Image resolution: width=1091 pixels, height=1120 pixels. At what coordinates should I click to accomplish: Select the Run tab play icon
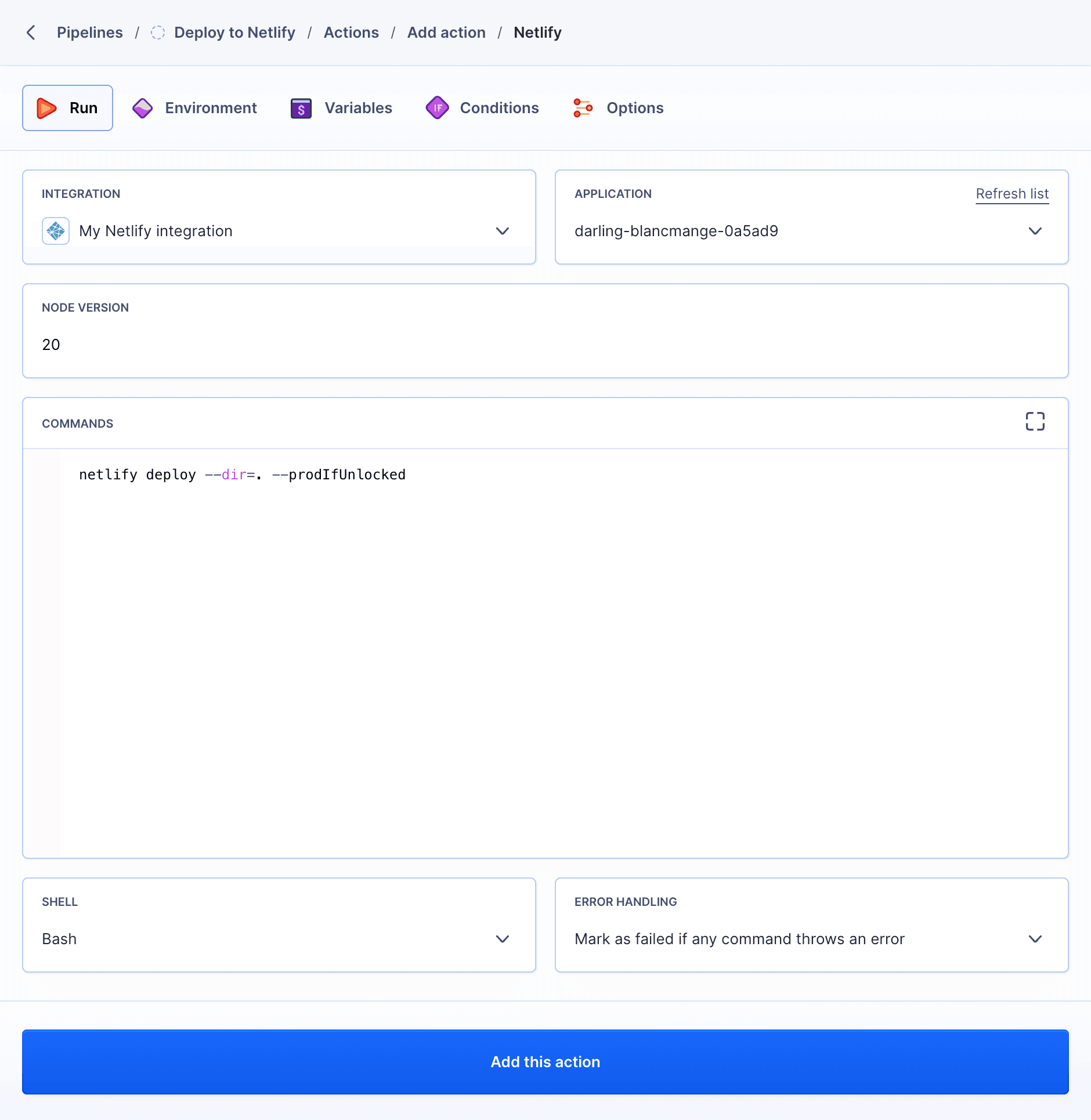click(x=46, y=107)
